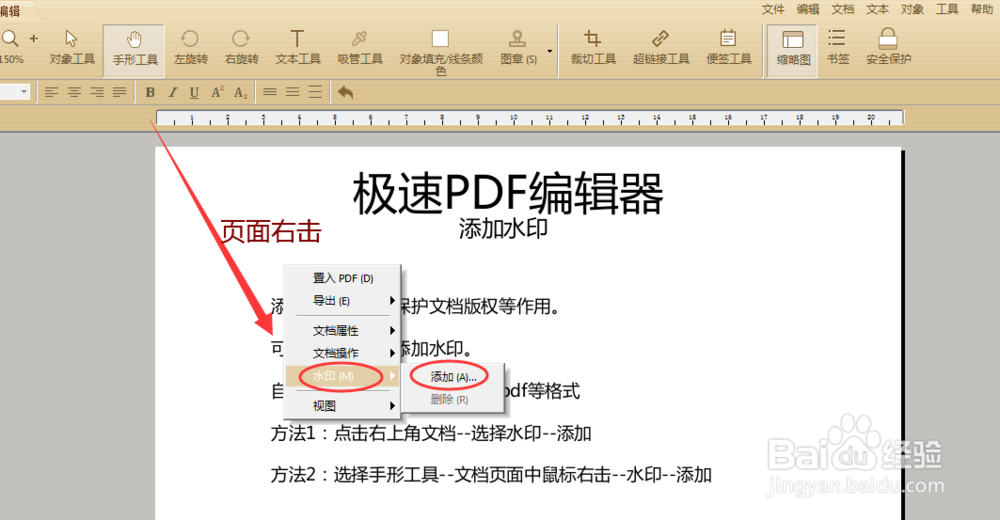Click the 图章 stamp tool
Image resolution: width=1000 pixels, height=520 pixels.
click(518, 48)
